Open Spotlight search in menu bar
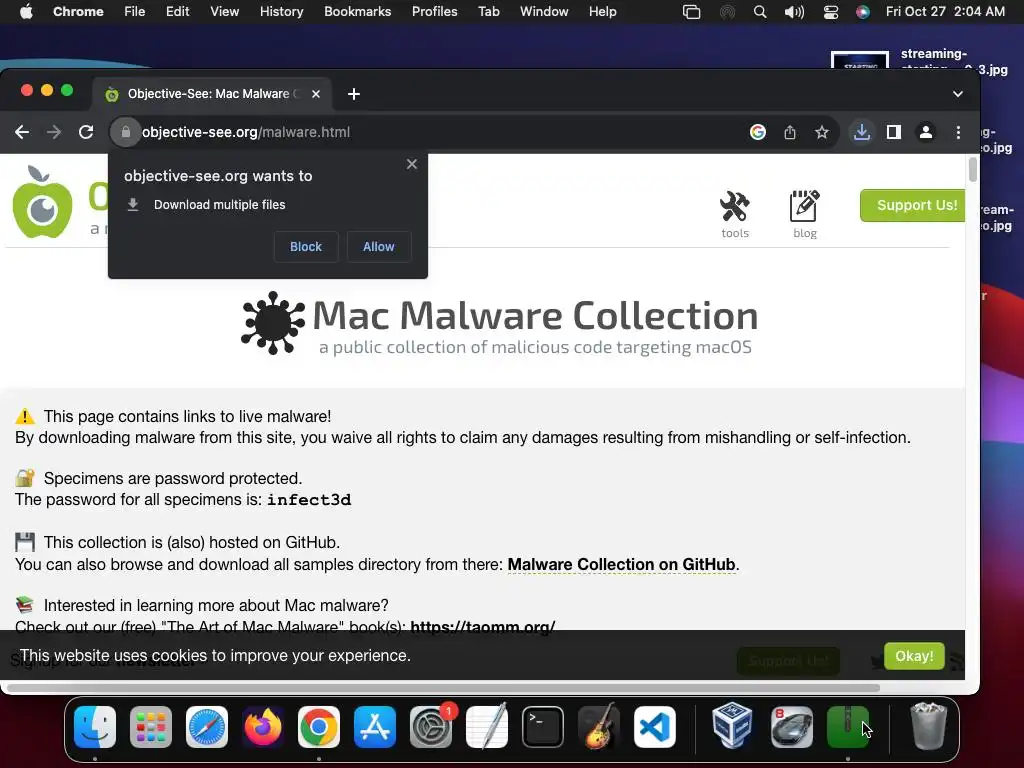This screenshot has height=768, width=1024. [x=760, y=12]
